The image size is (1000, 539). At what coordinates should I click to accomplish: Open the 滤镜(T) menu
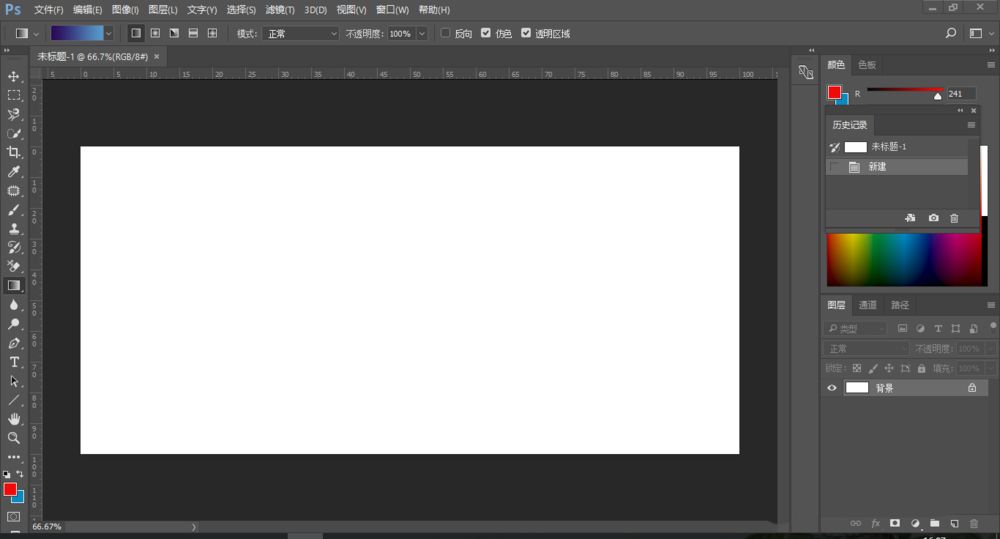281,9
